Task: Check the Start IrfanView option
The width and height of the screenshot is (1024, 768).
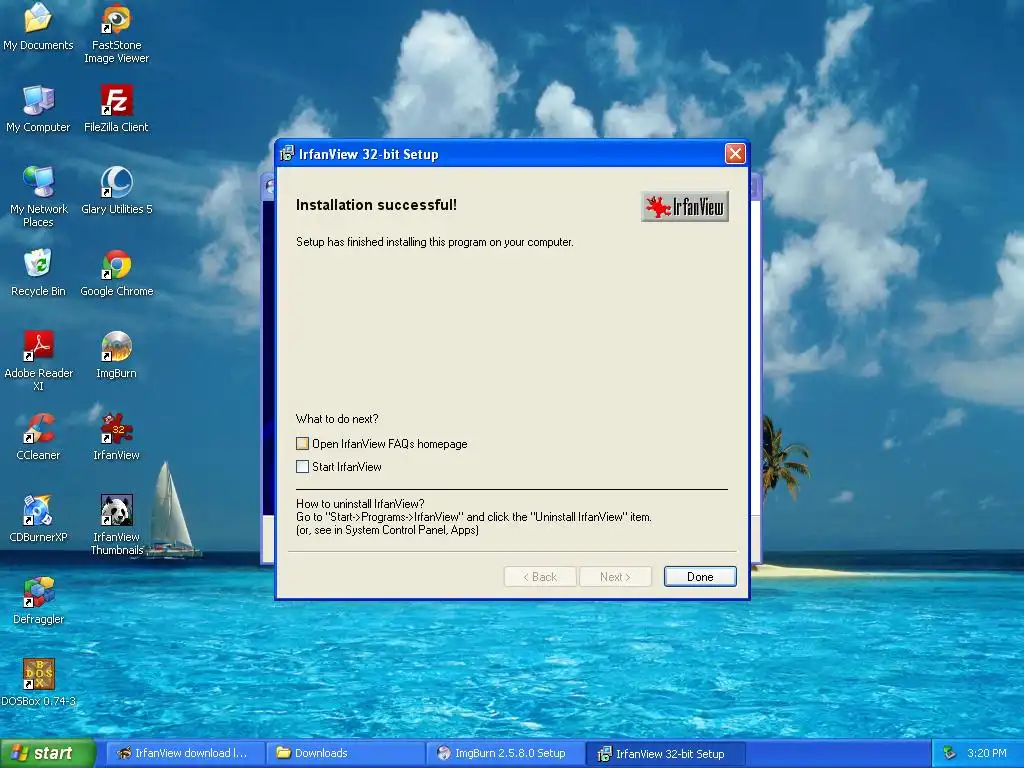Action: point(302,466)
